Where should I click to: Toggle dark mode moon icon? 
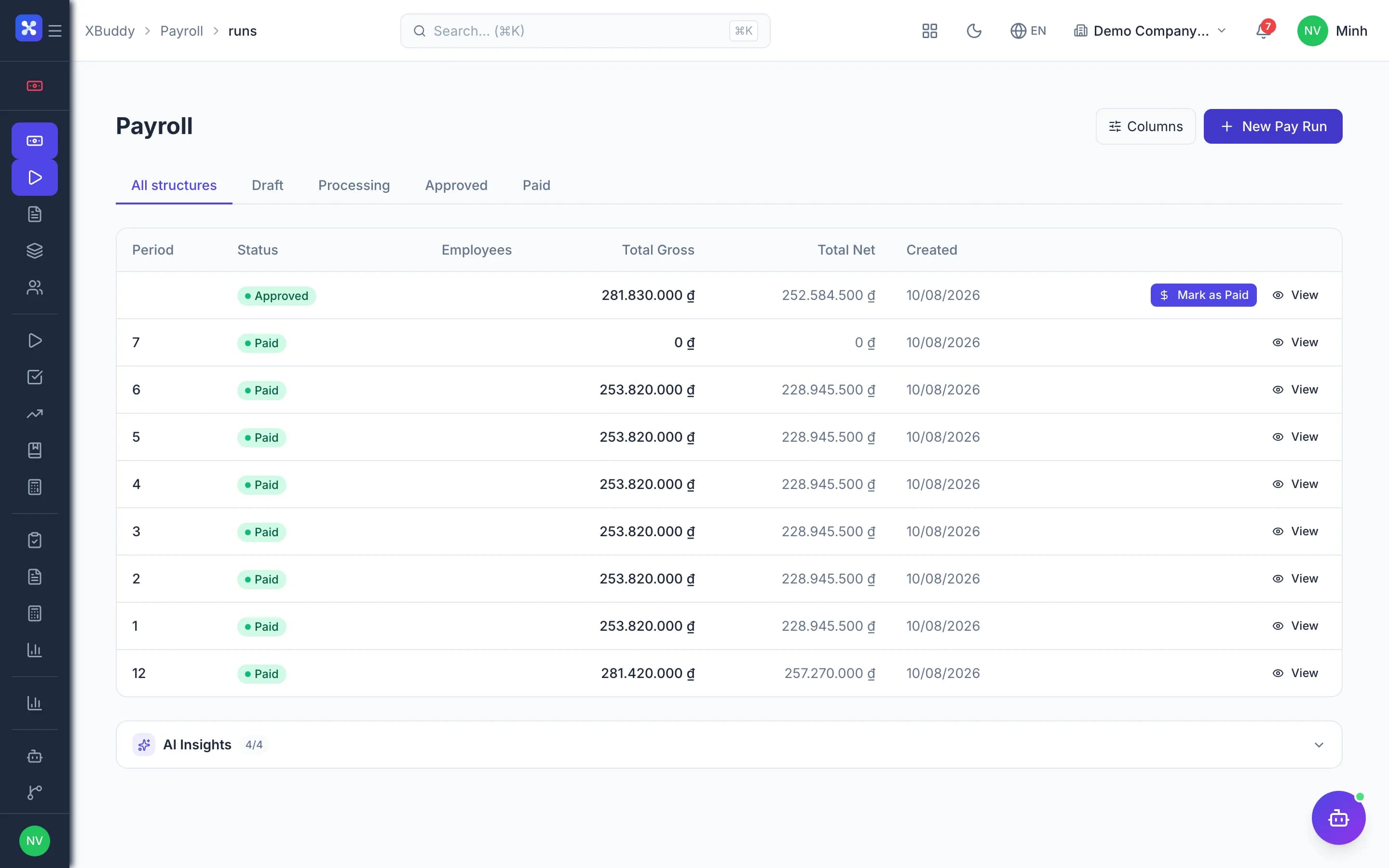974,31
